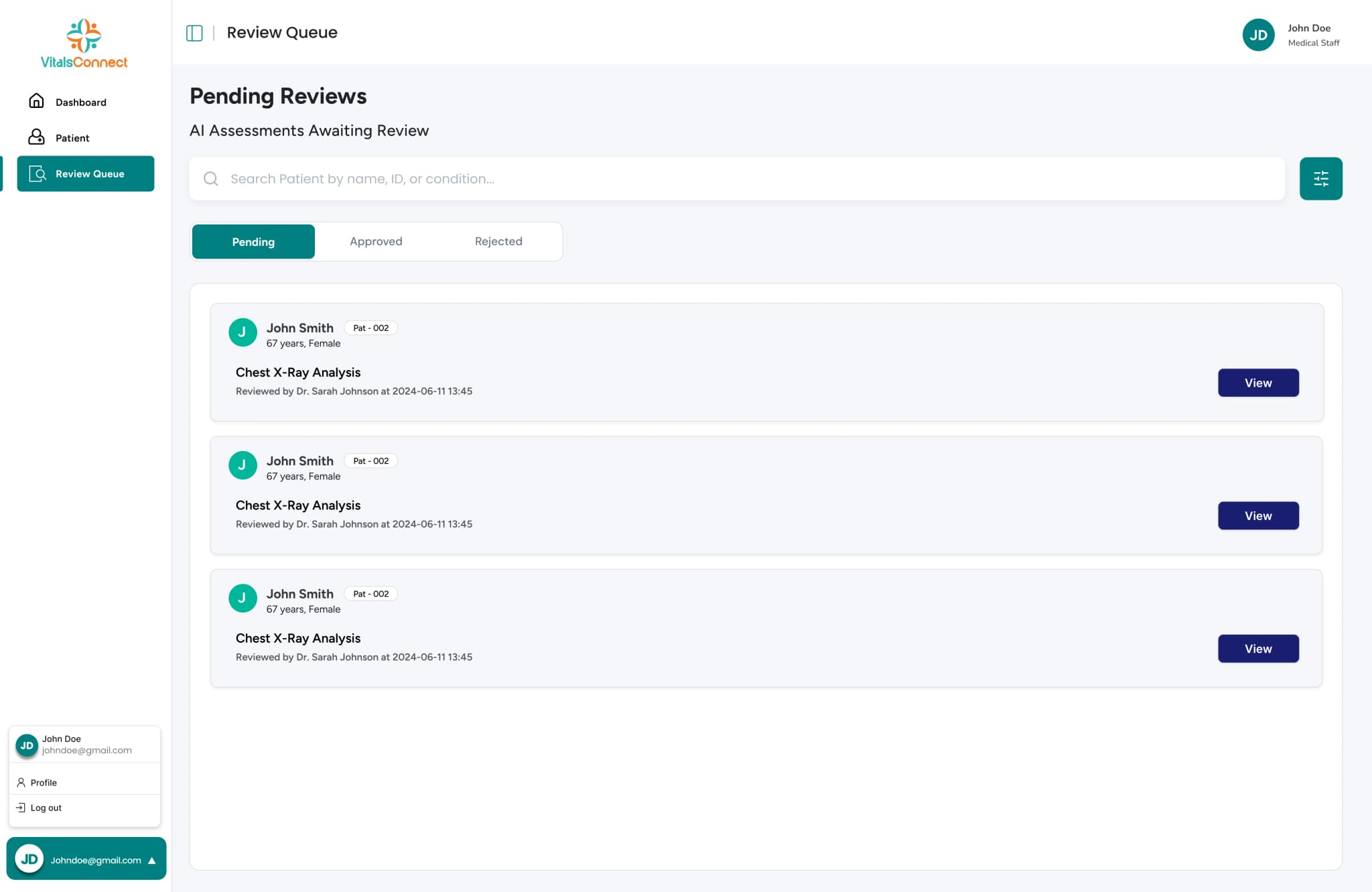The height and width of the screenshot is (892, 1372).
Task: Open Patient page from the sidebar
Action: pyautogui.click(x=86, y=138)
